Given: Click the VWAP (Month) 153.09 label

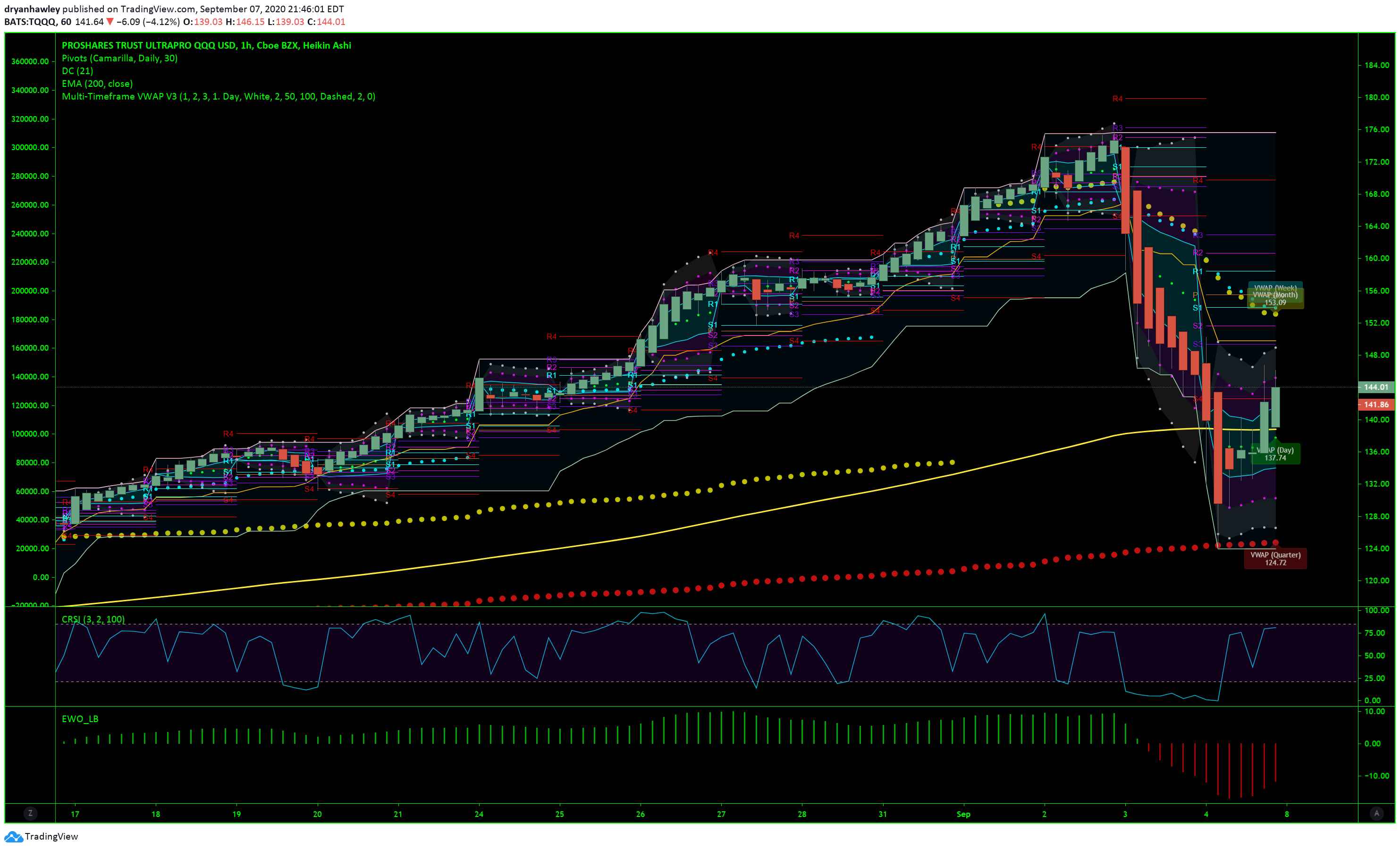Looking at the screenshot, I should pyautogui.click(x=1275, y=299).
